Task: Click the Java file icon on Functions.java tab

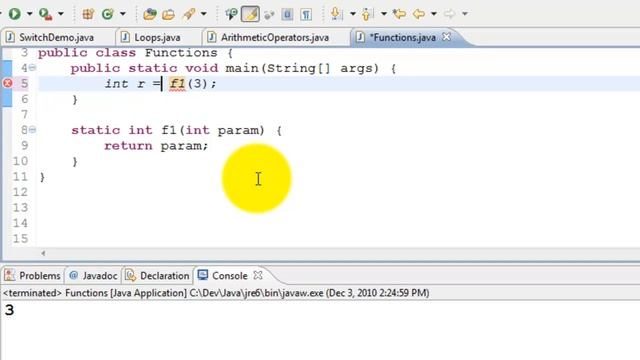Action: 360,37
